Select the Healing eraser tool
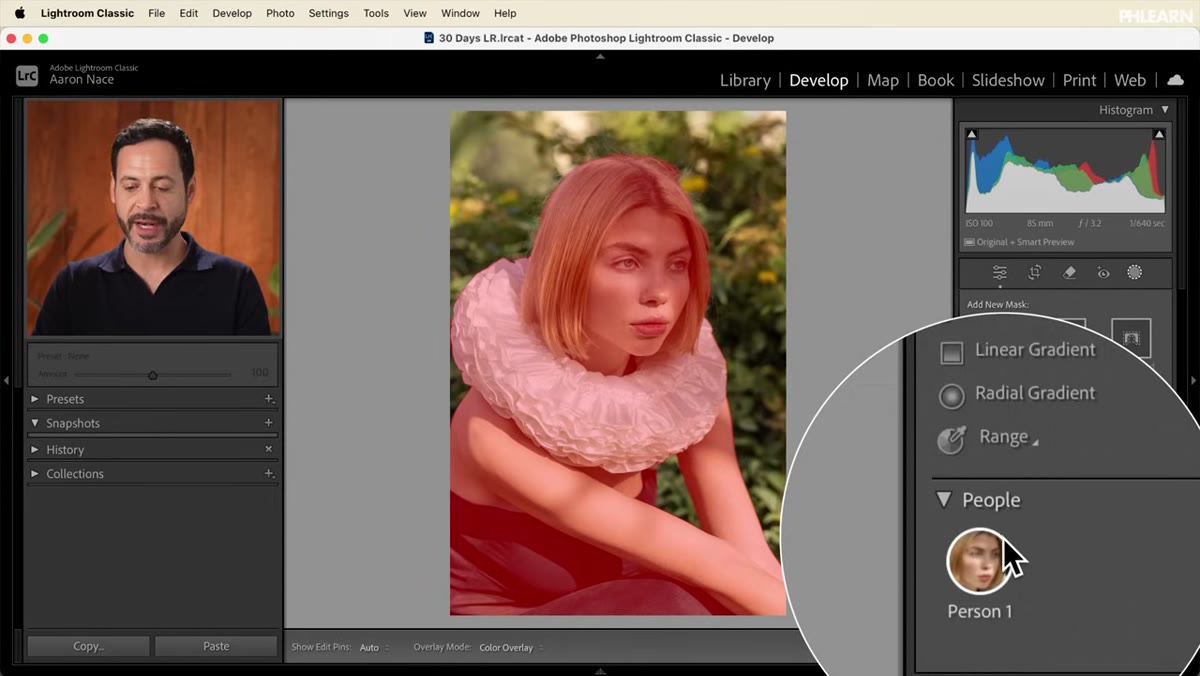The image size is (1200, 676). (x=1069, y=272)
